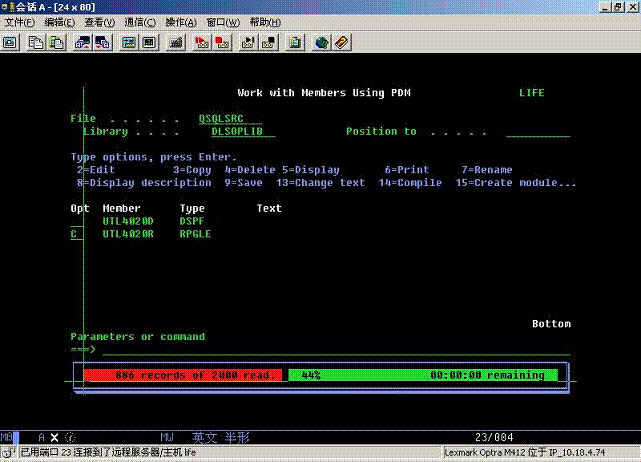Click the 5=Display option text
Screen dimensions: 641x462
pyautogui.click(x=311, y=170)
